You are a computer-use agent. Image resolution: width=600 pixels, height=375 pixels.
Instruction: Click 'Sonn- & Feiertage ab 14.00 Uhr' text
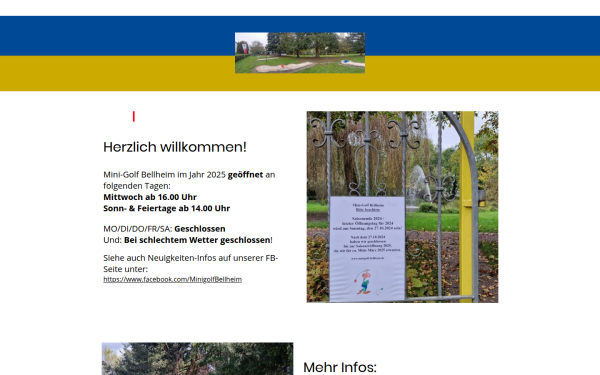tap(166, 209)
